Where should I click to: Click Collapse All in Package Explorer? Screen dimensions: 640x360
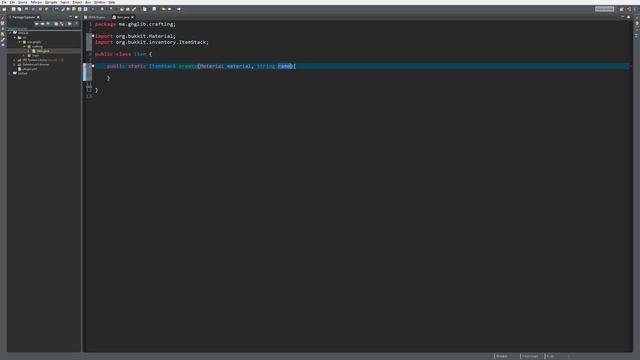click(x=56, y=24)
